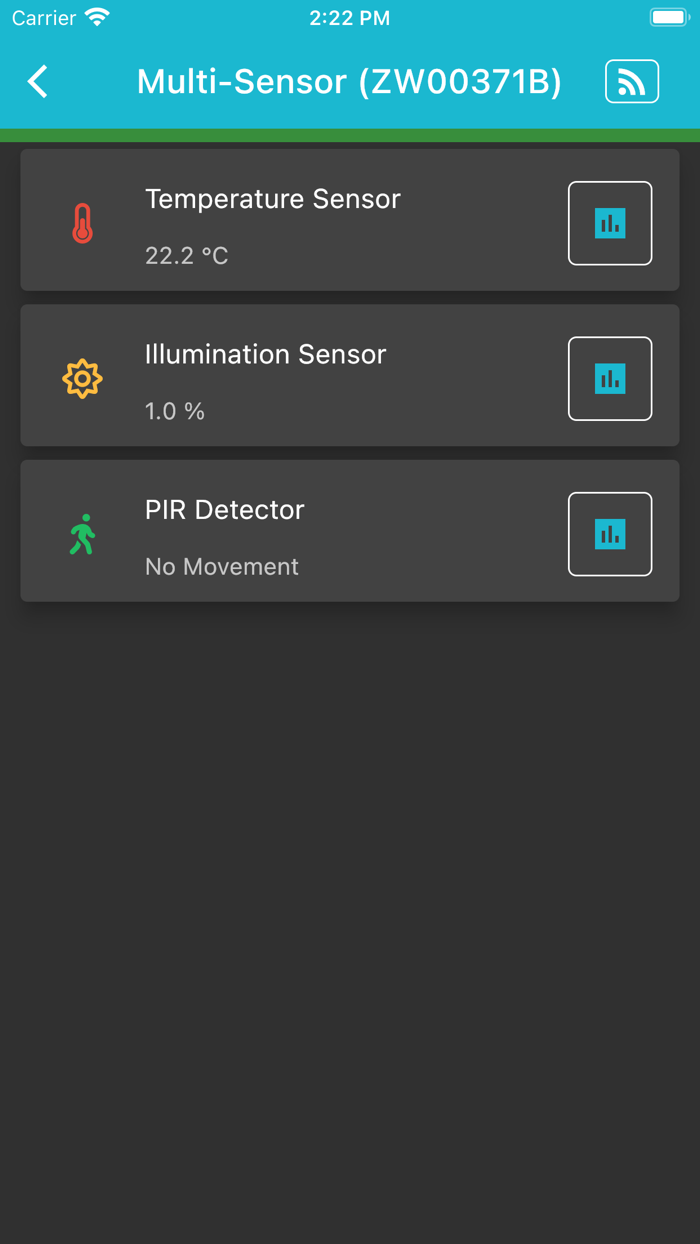This screenshot has width=700, height=1244.
Task: Tap the PIR Detector label text
Action: click(x=224, y=509)
